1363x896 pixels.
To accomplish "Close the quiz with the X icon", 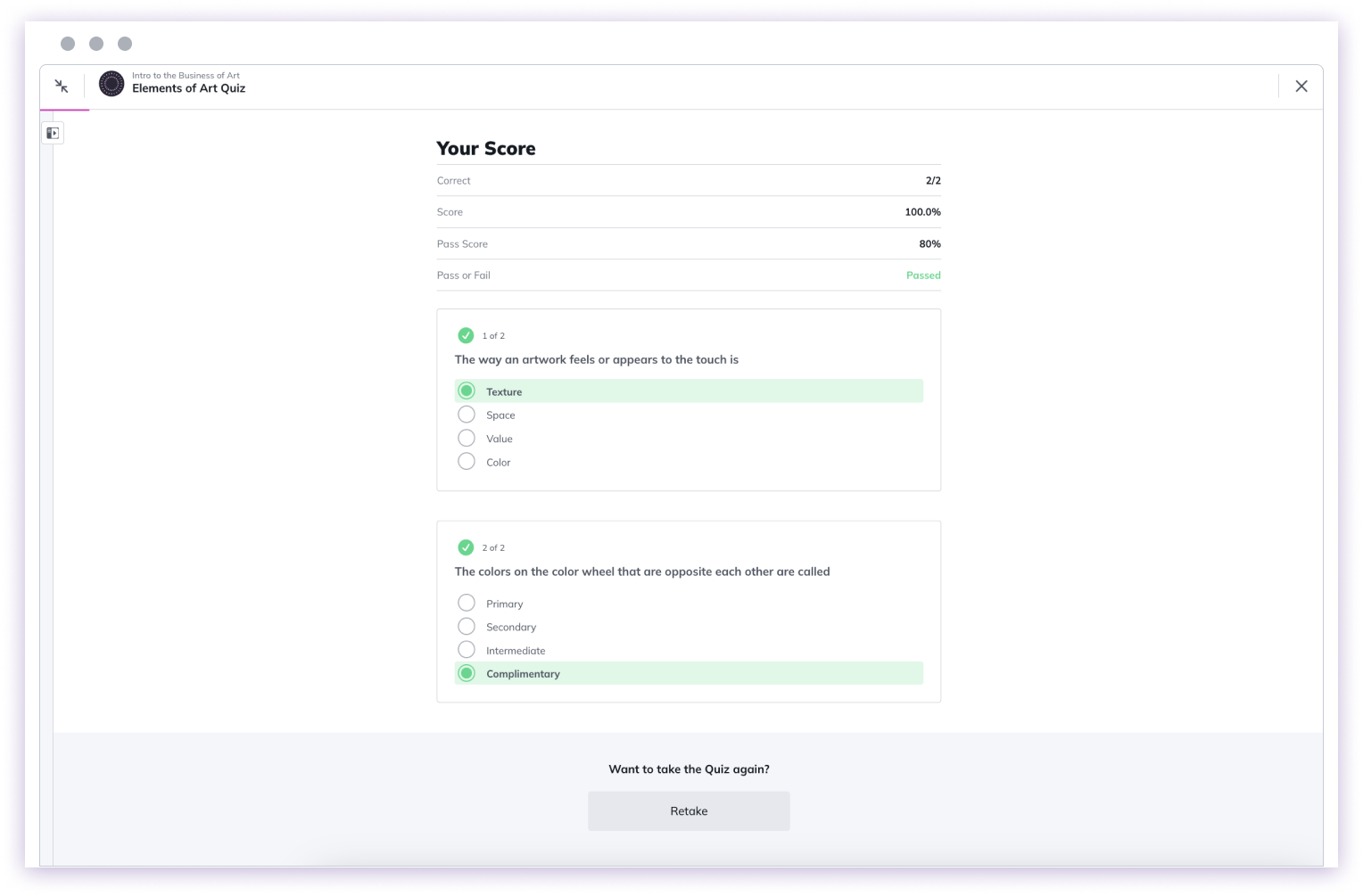I will coord(1301,86).
